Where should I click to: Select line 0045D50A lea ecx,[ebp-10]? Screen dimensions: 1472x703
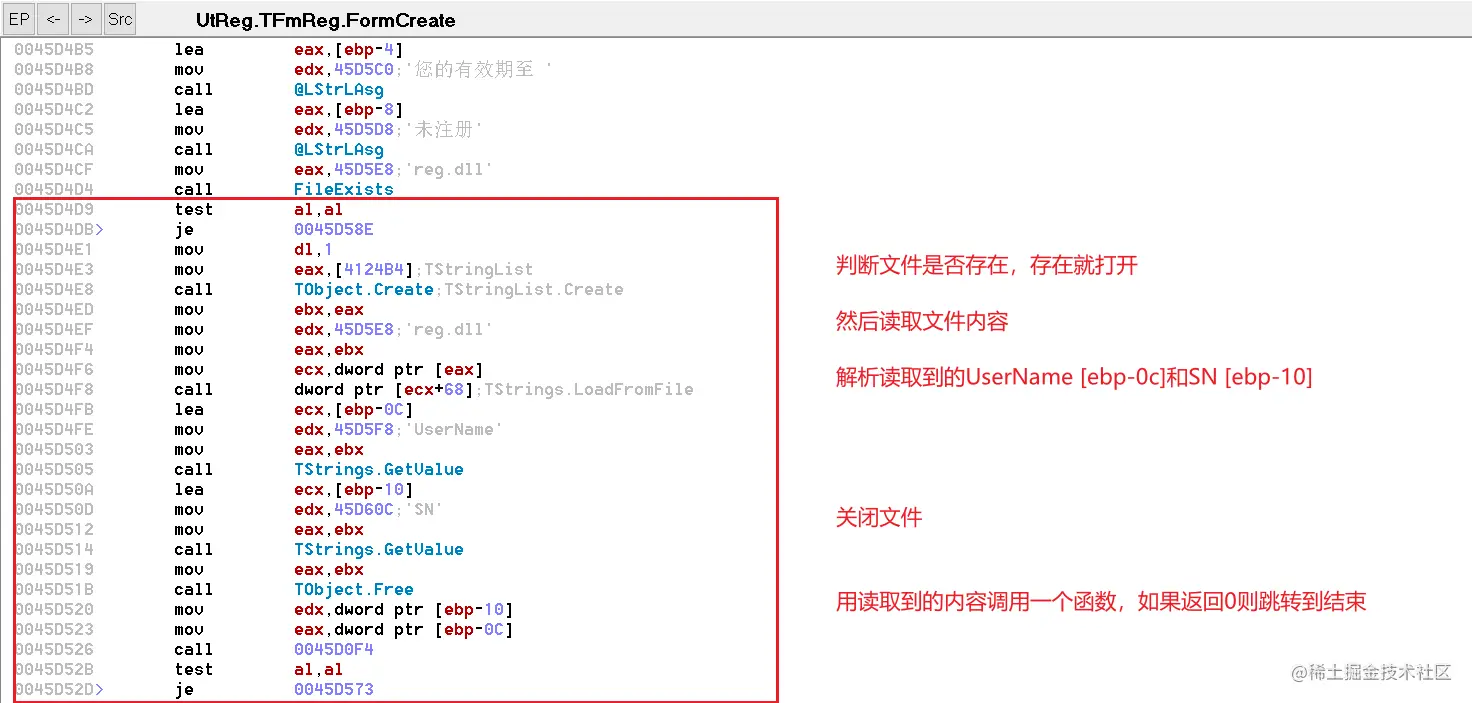pyautogui.click(x=214, y=489)
